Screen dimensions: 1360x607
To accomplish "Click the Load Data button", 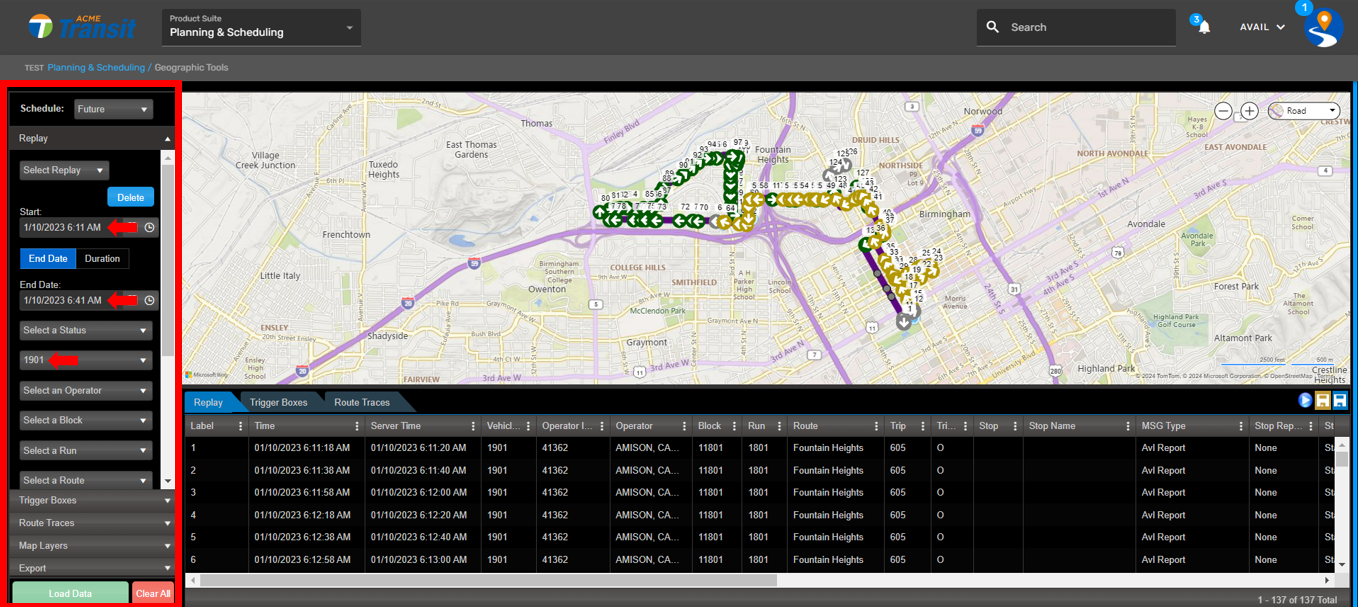I will 70,593.
